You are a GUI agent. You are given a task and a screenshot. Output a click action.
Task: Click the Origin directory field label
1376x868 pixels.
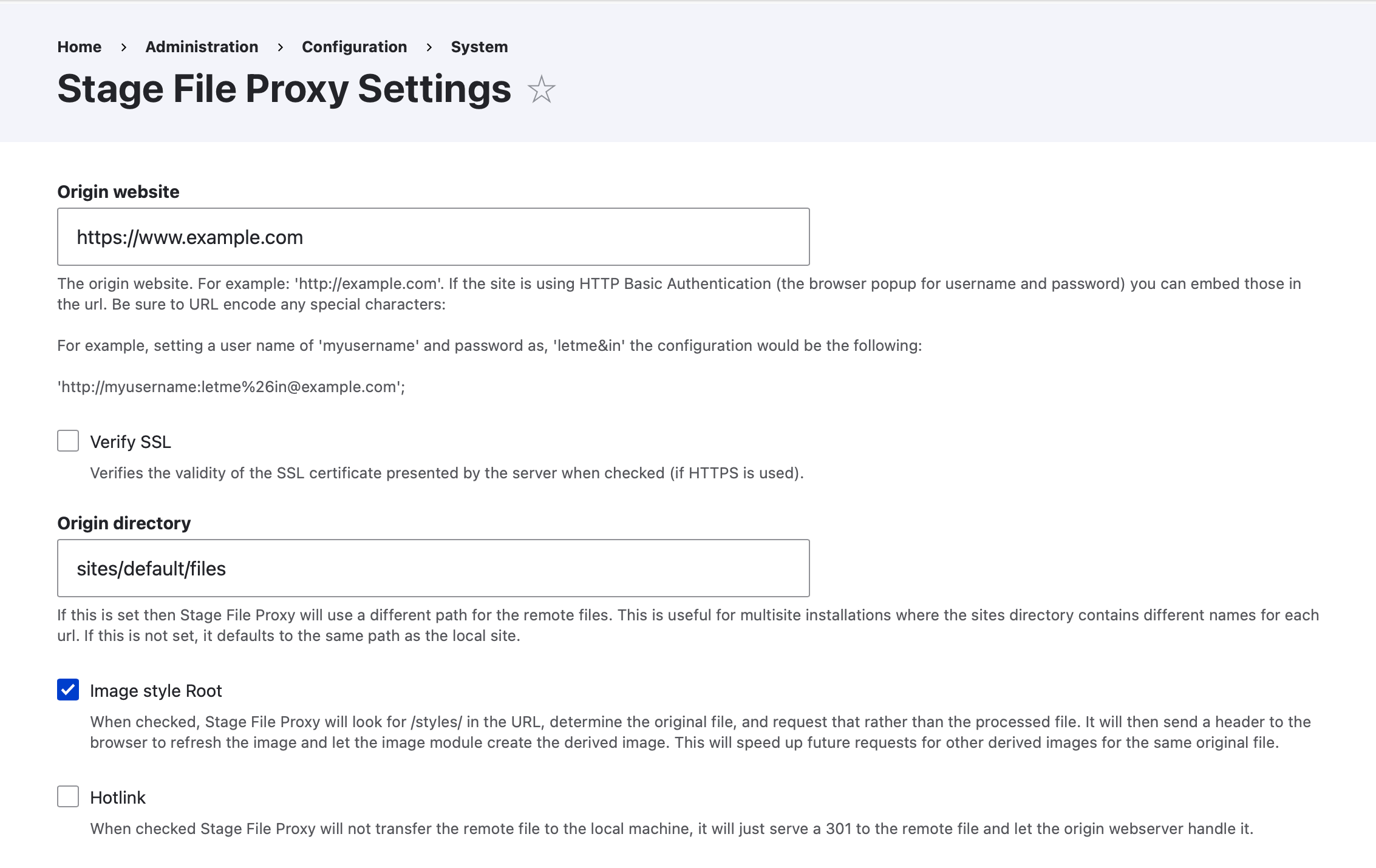point(124,523)
